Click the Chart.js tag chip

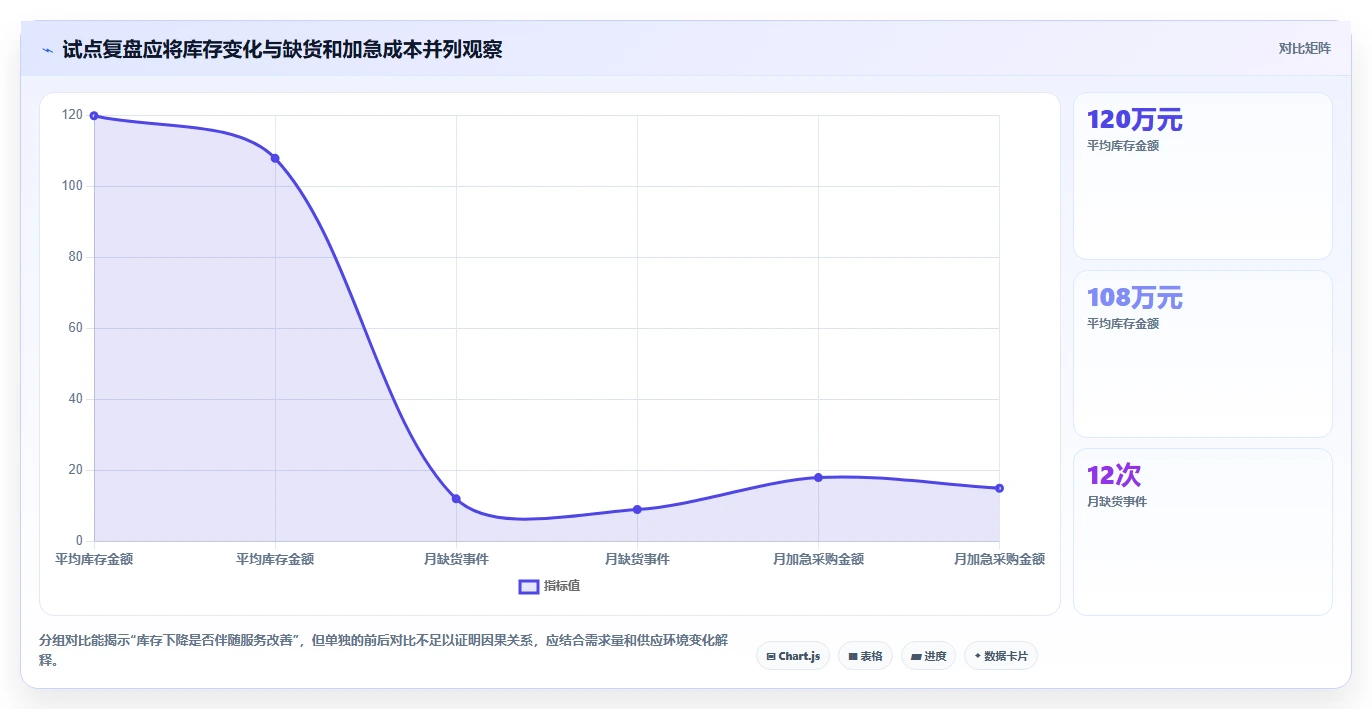793,656
